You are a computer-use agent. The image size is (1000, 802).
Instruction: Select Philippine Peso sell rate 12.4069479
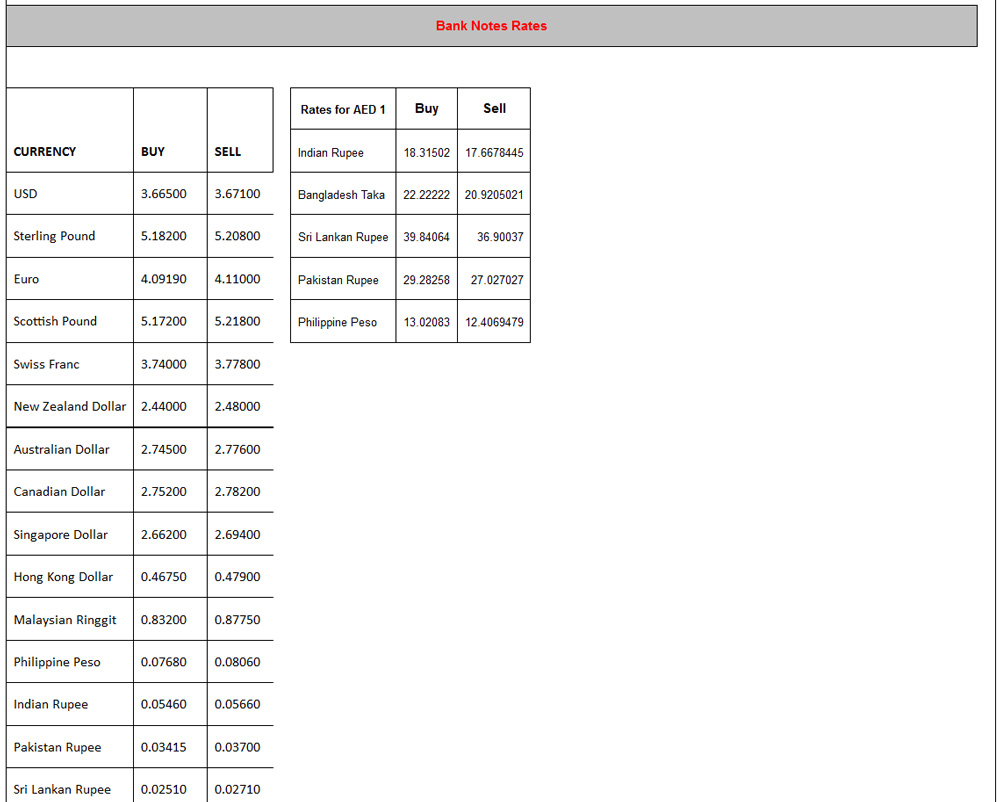pos(494,322)
